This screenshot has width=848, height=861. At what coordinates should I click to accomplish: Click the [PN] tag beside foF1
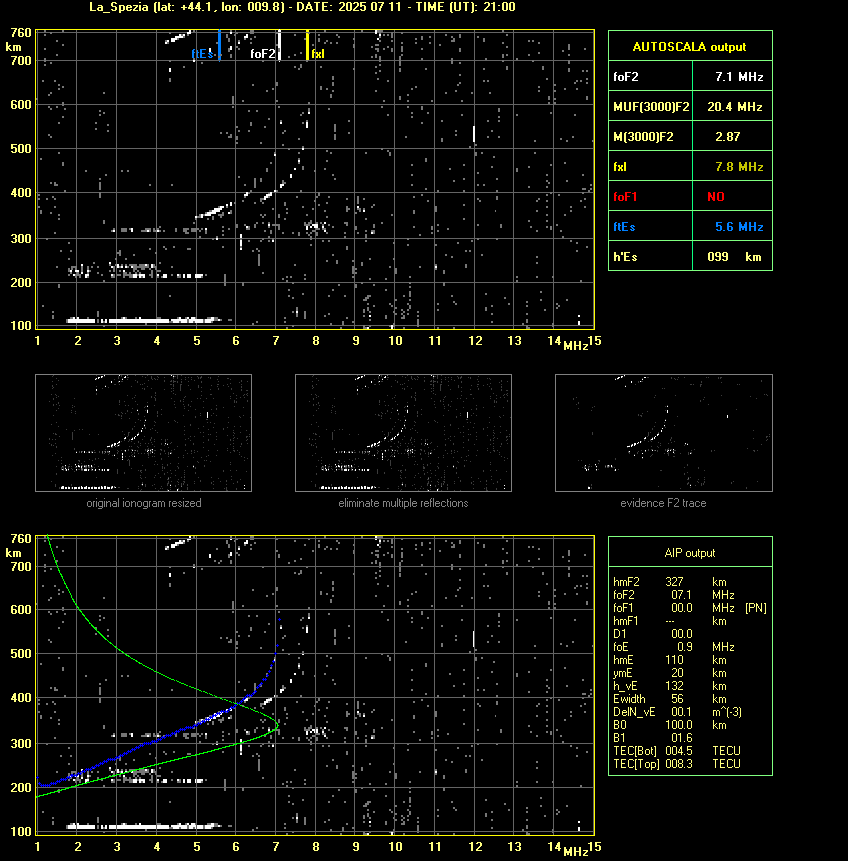(x=756, y=608)
